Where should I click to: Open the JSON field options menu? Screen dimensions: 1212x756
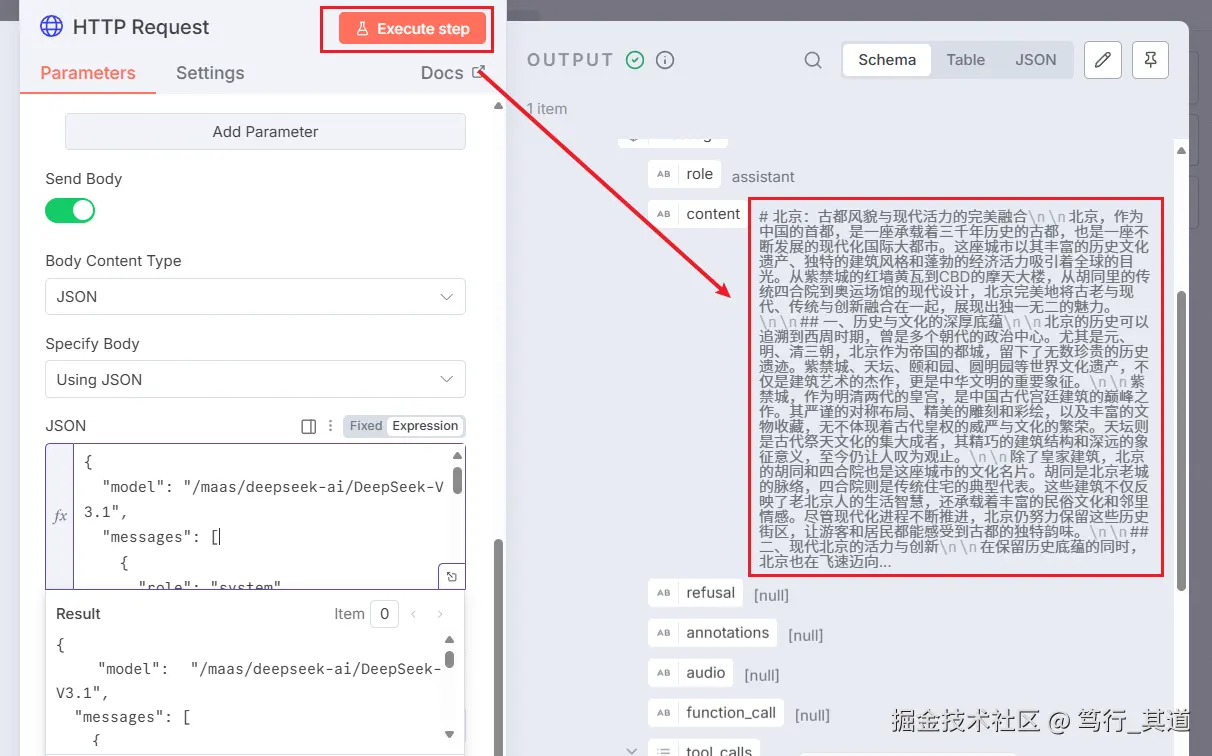331,427
